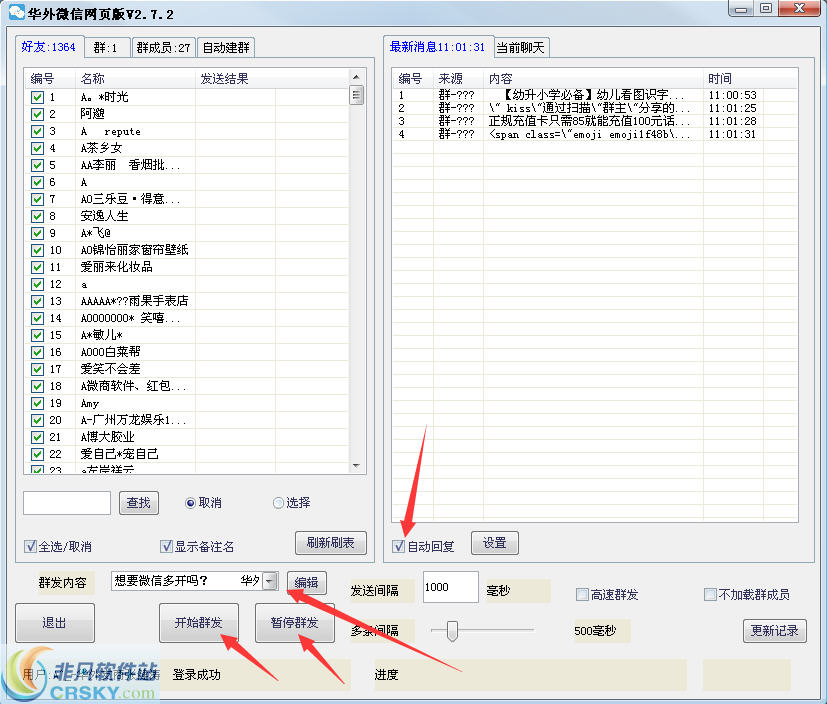Screen dimensions: 827x704
Task: Click the friend search input field
Action: click(x=67, y=503)
